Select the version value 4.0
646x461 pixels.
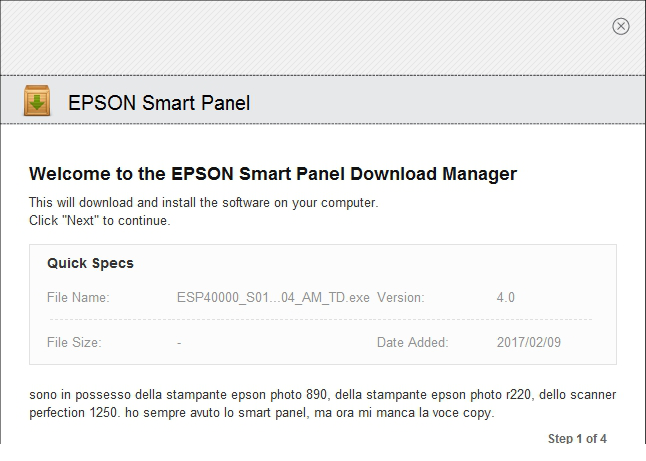[x=506, y=297]
